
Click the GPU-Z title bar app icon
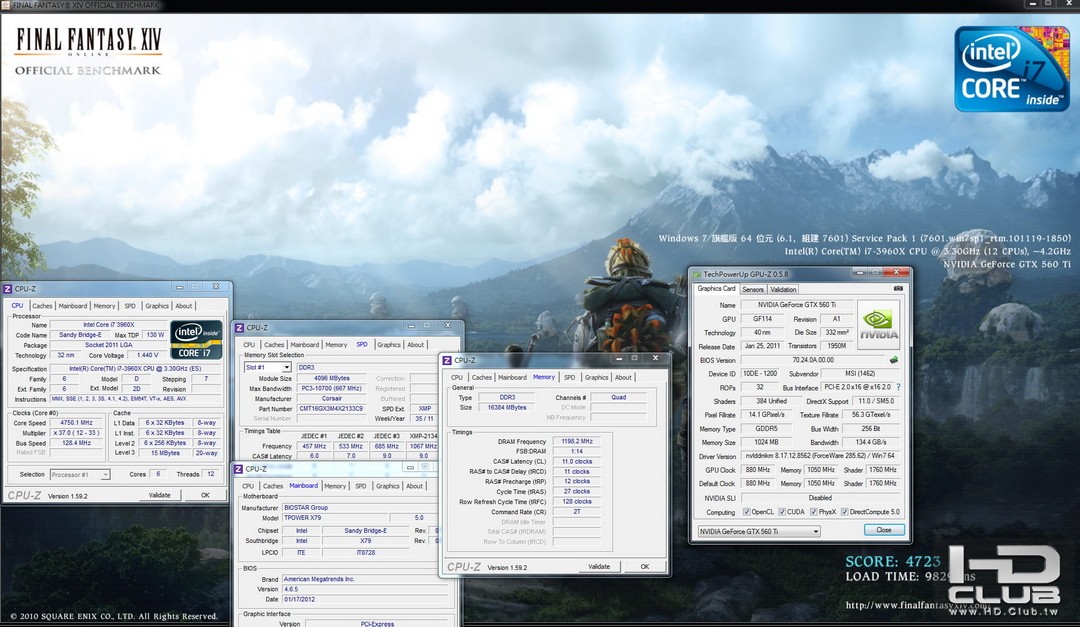click(697, 273)
